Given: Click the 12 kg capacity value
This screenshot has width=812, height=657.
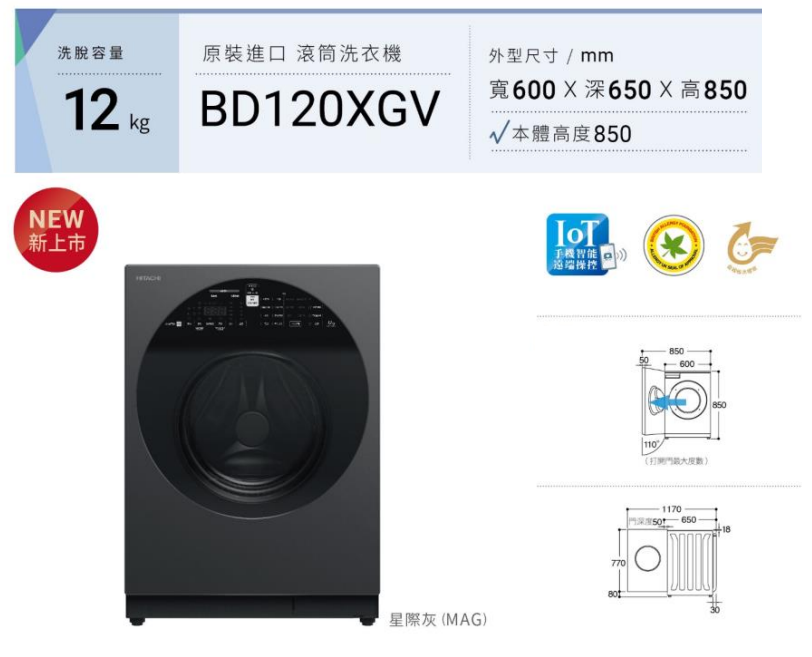Looking at the screenshot, I should tap(107, 110).
